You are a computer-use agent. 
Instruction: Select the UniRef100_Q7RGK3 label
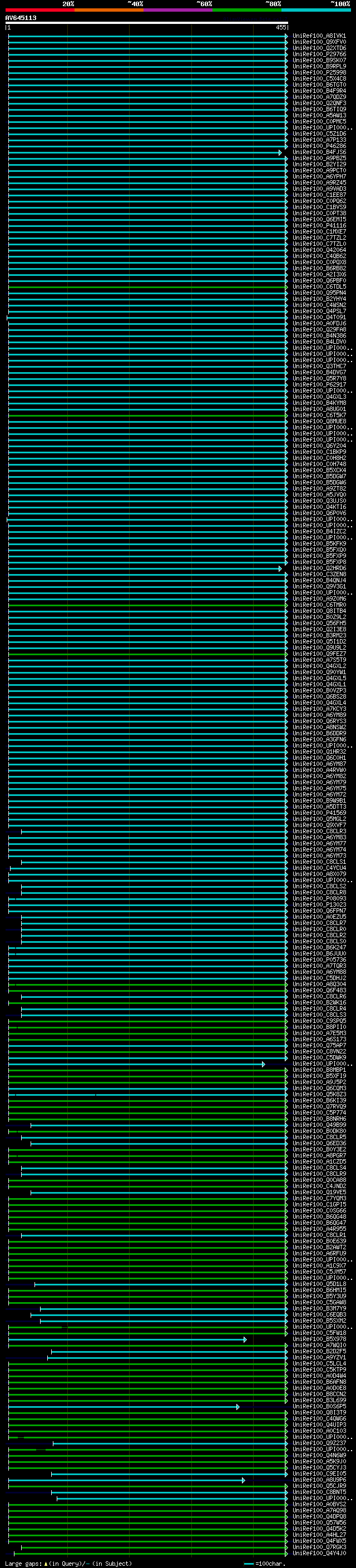click(319, 1547)
